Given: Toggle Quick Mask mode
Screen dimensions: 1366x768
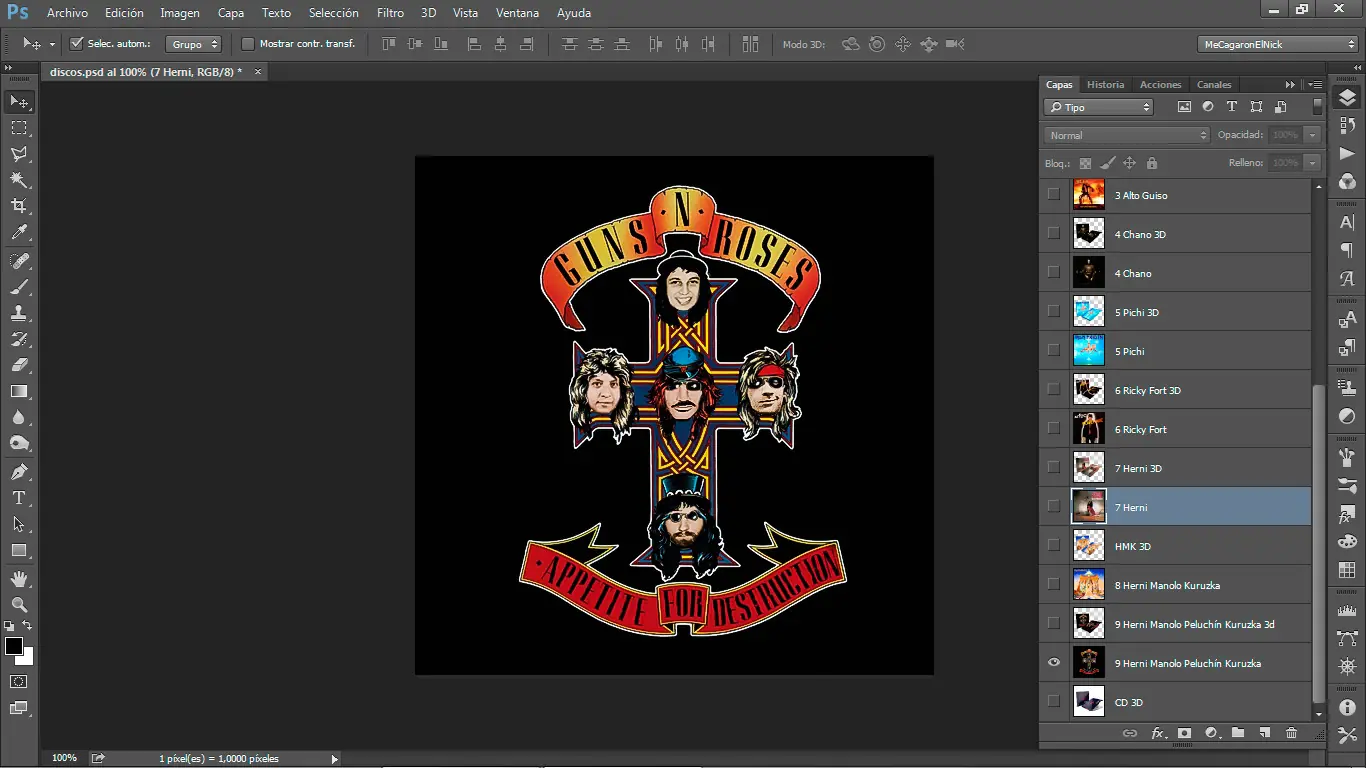Looking at the screenshot, I should (19, 682).
